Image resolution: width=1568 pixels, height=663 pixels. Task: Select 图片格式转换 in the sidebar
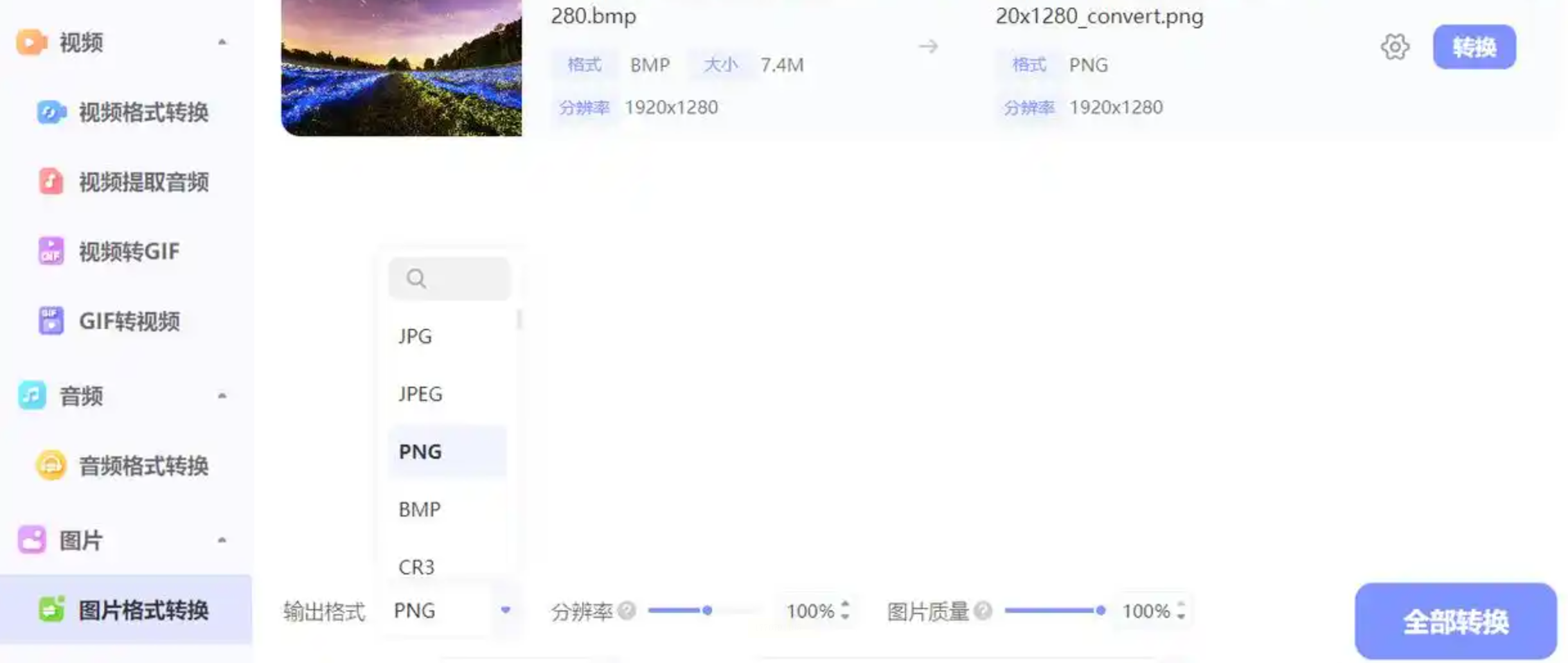point(126,610)
